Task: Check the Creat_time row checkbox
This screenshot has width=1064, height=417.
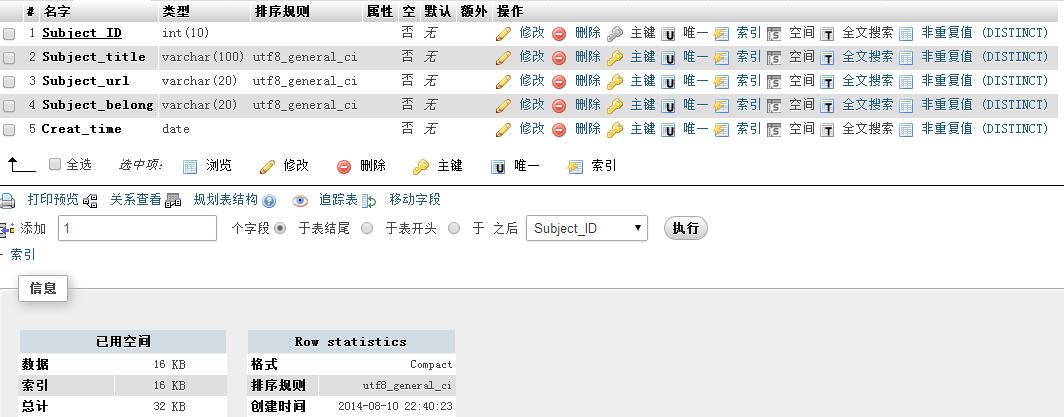Action: [9, 130]
